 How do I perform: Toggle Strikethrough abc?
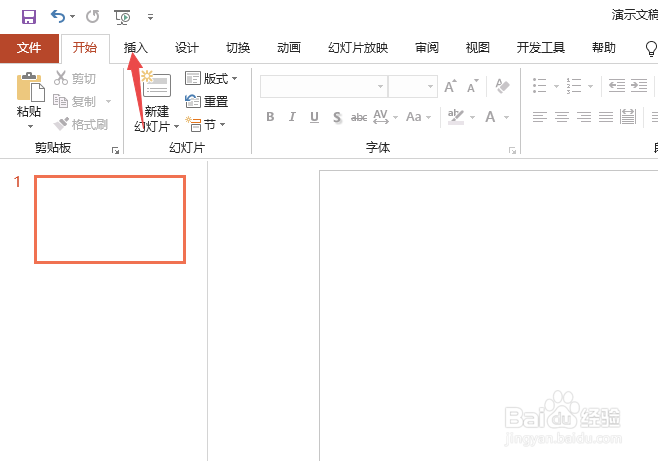tap(359, 117)
